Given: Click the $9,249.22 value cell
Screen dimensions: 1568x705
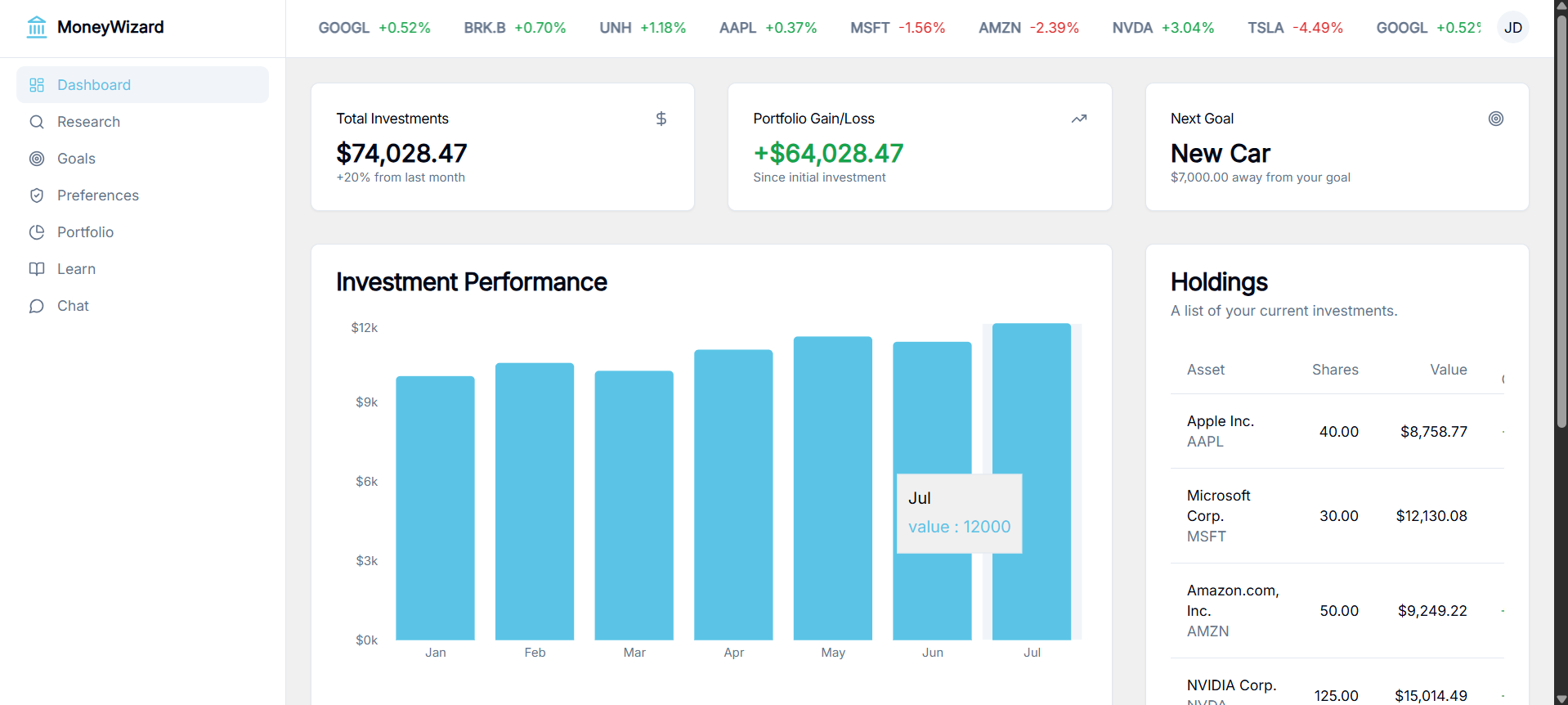Looking at the screenshot, I should [1432, 611].
